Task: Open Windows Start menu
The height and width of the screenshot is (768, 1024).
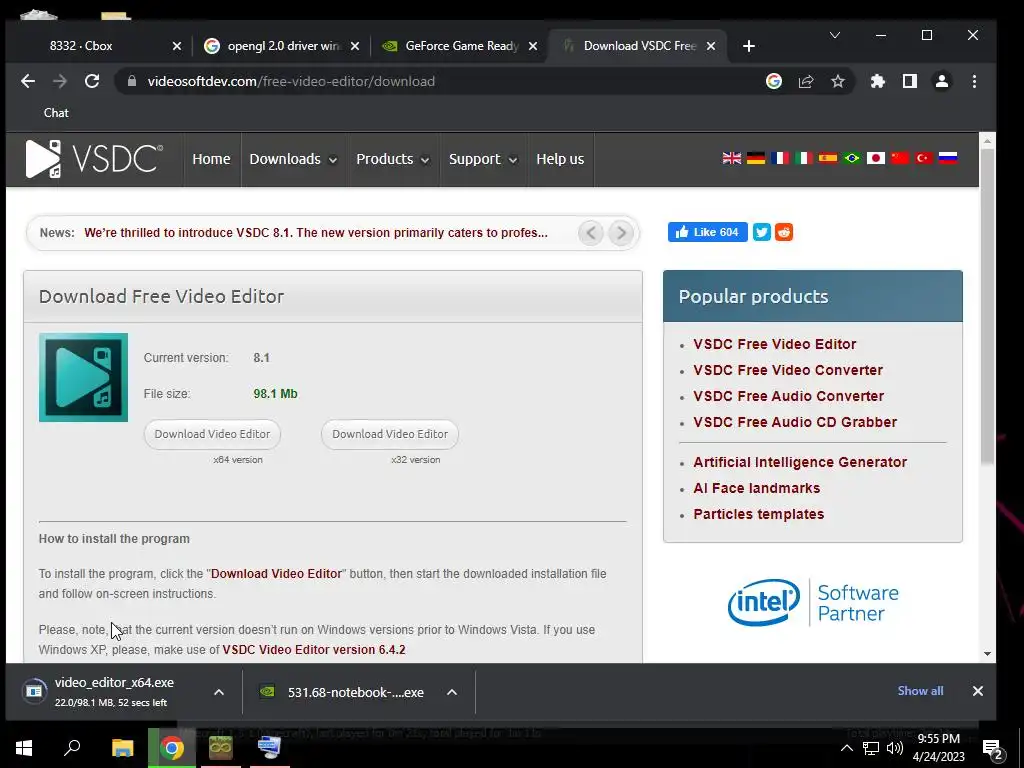Action: 24,748
